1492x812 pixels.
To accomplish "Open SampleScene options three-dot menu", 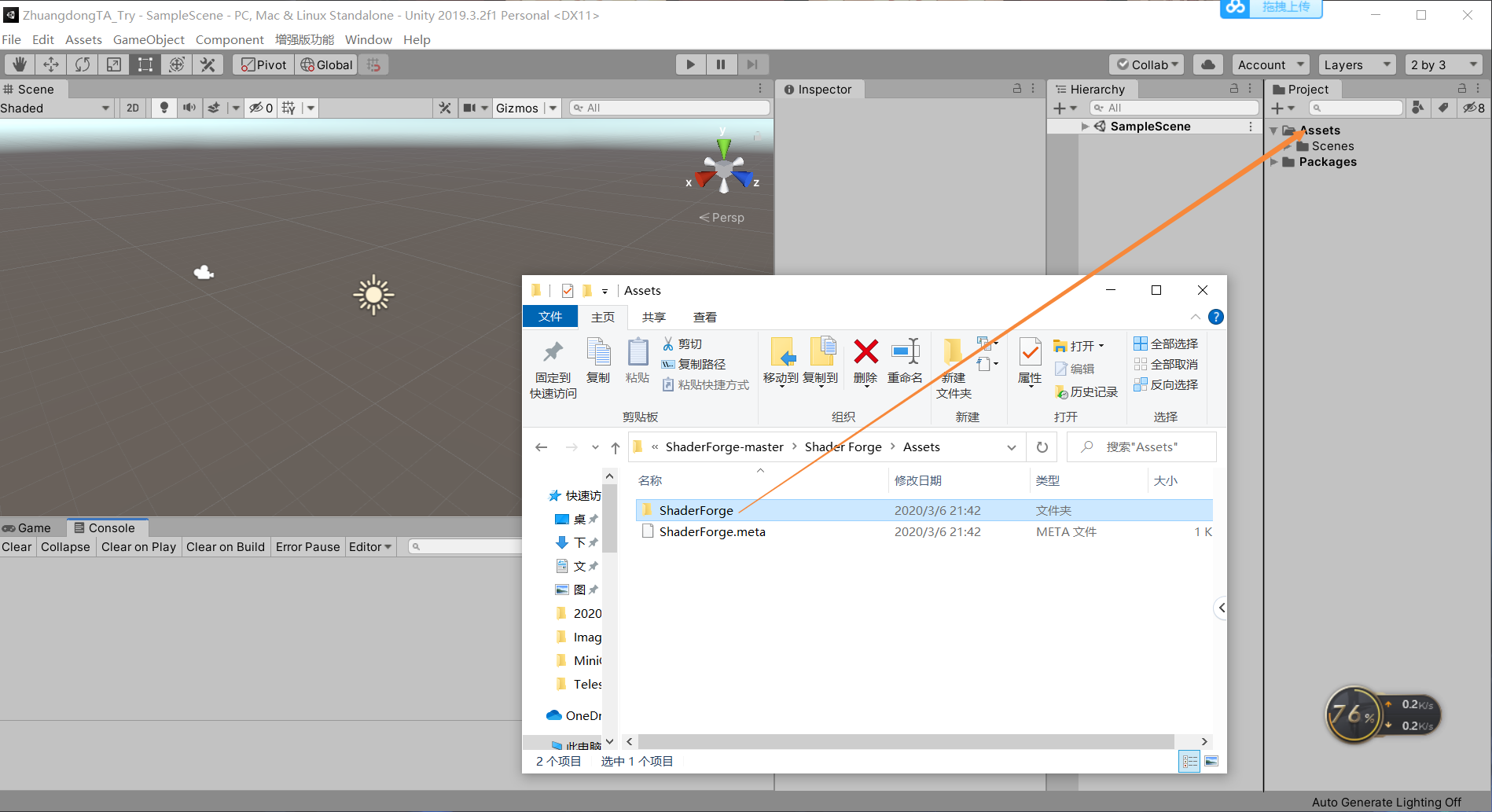I will tap(1251, 127).
